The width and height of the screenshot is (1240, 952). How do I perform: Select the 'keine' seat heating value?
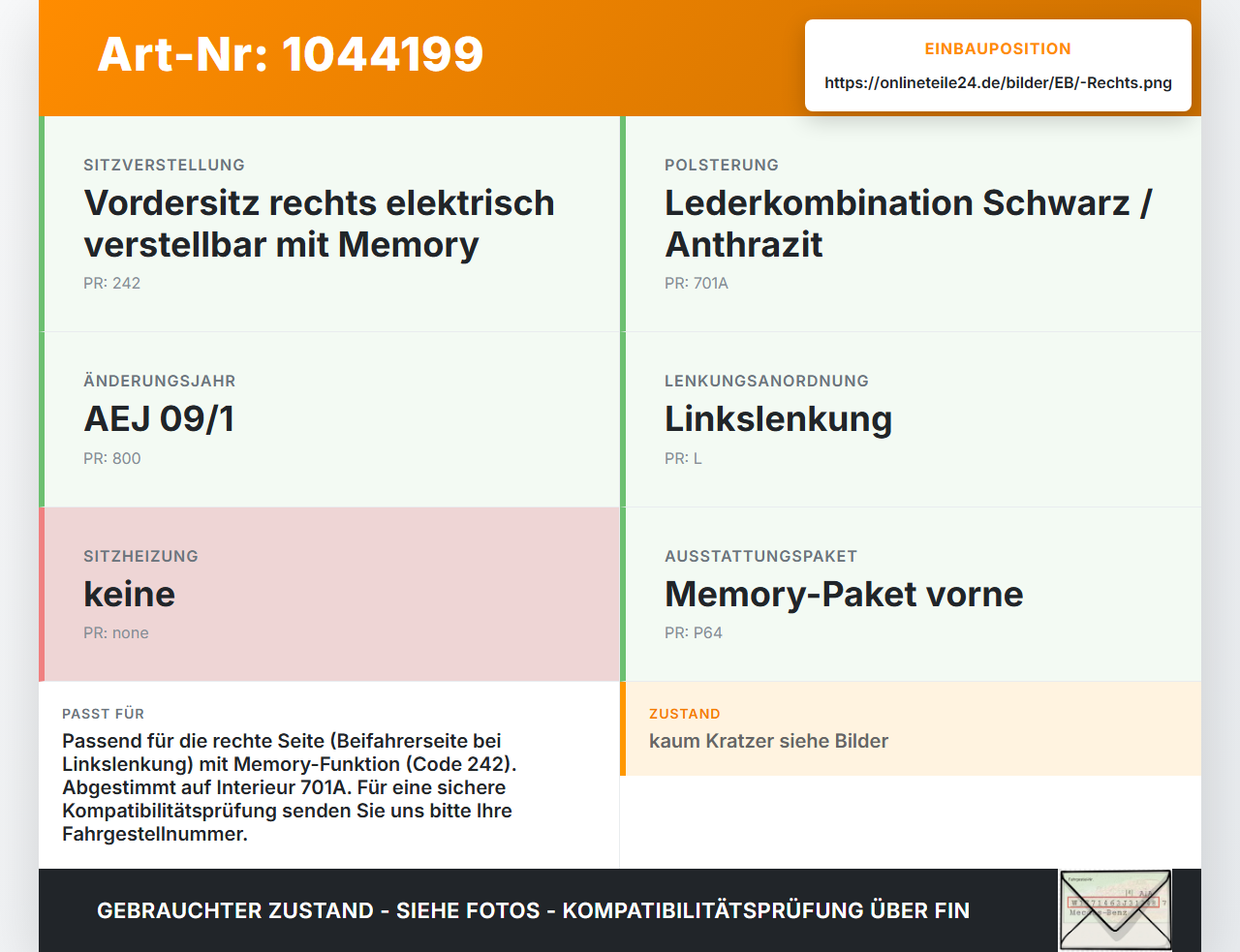[x=129, y=595]
